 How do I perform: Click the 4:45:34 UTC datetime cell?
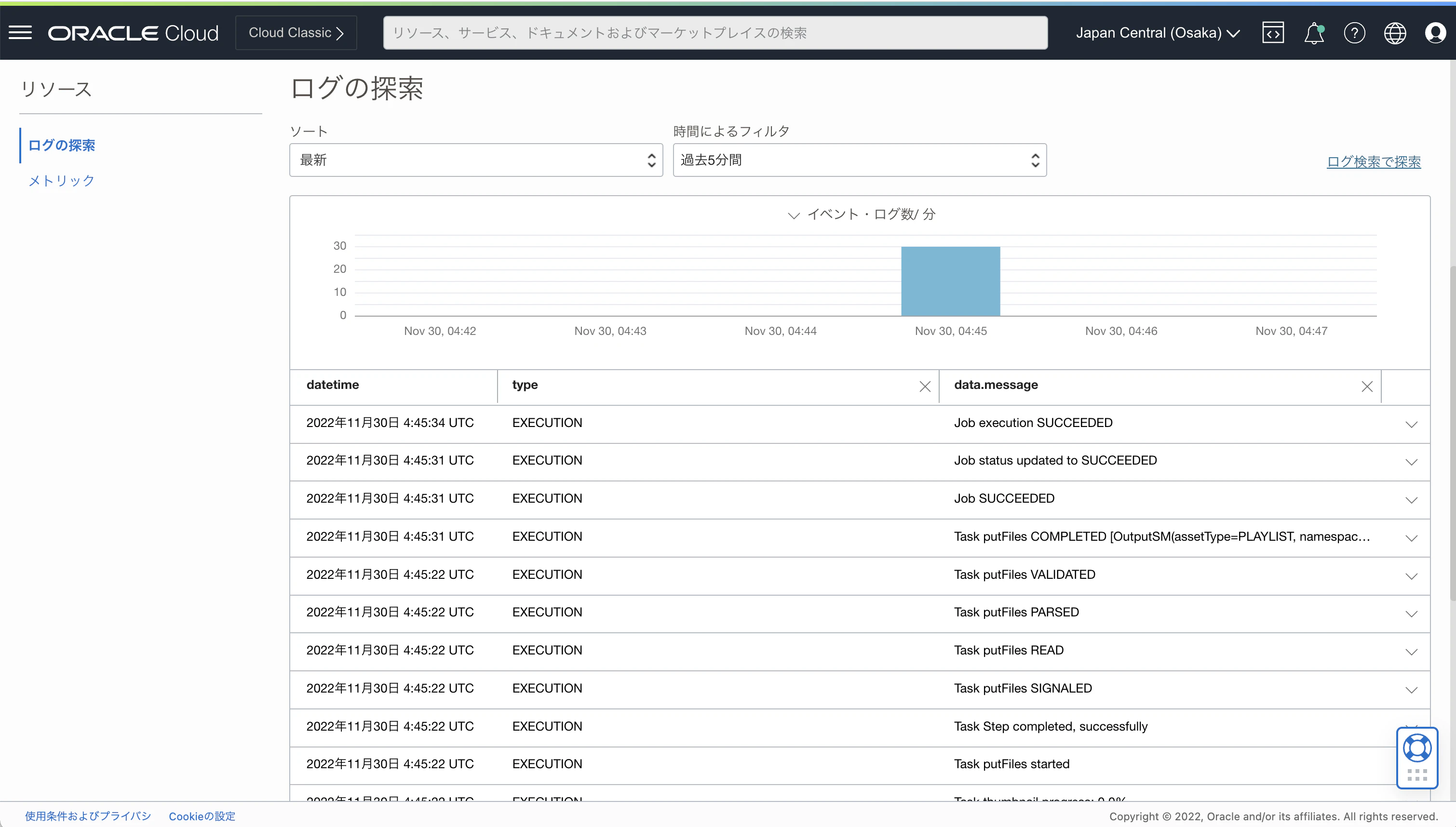[390, 423]
